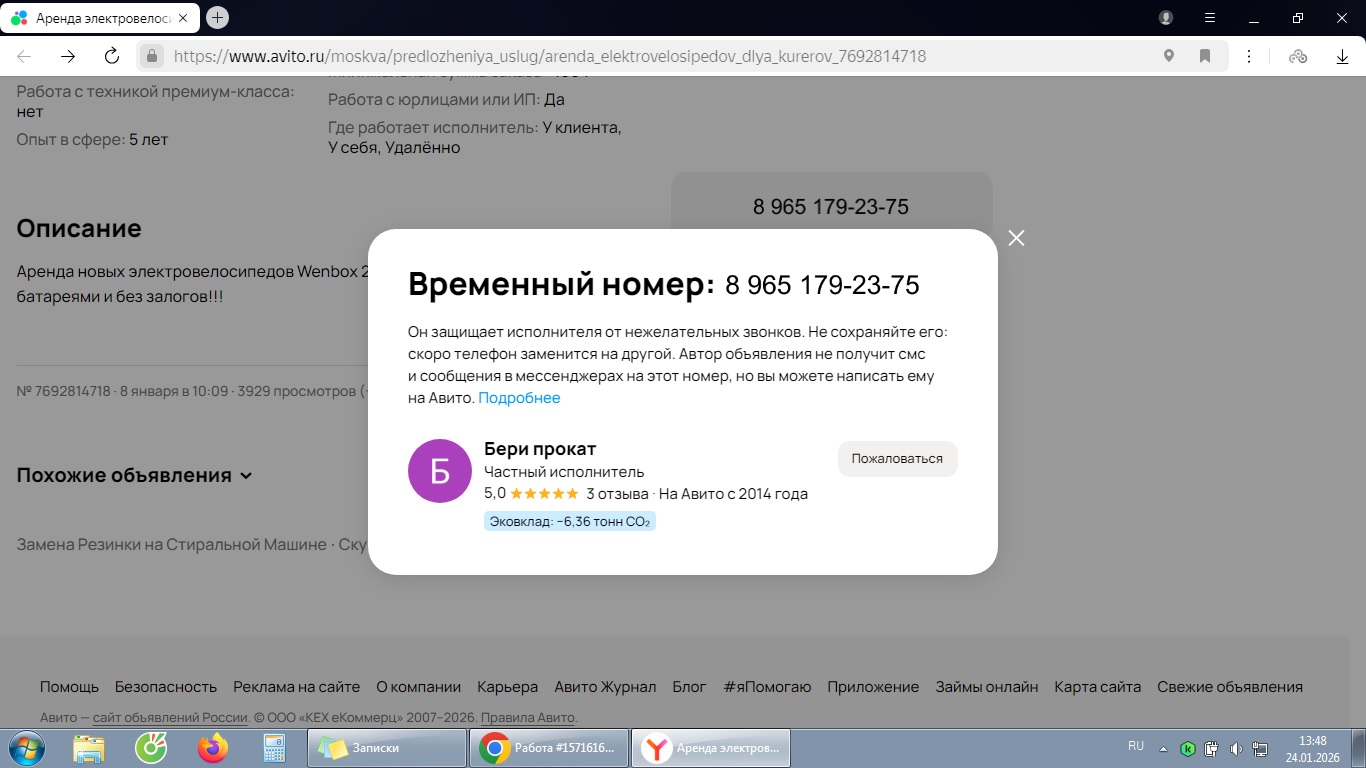Show hidden system tray icons
The height and width of the screenshot is (768, 1366).
(x=1163, y=748)
